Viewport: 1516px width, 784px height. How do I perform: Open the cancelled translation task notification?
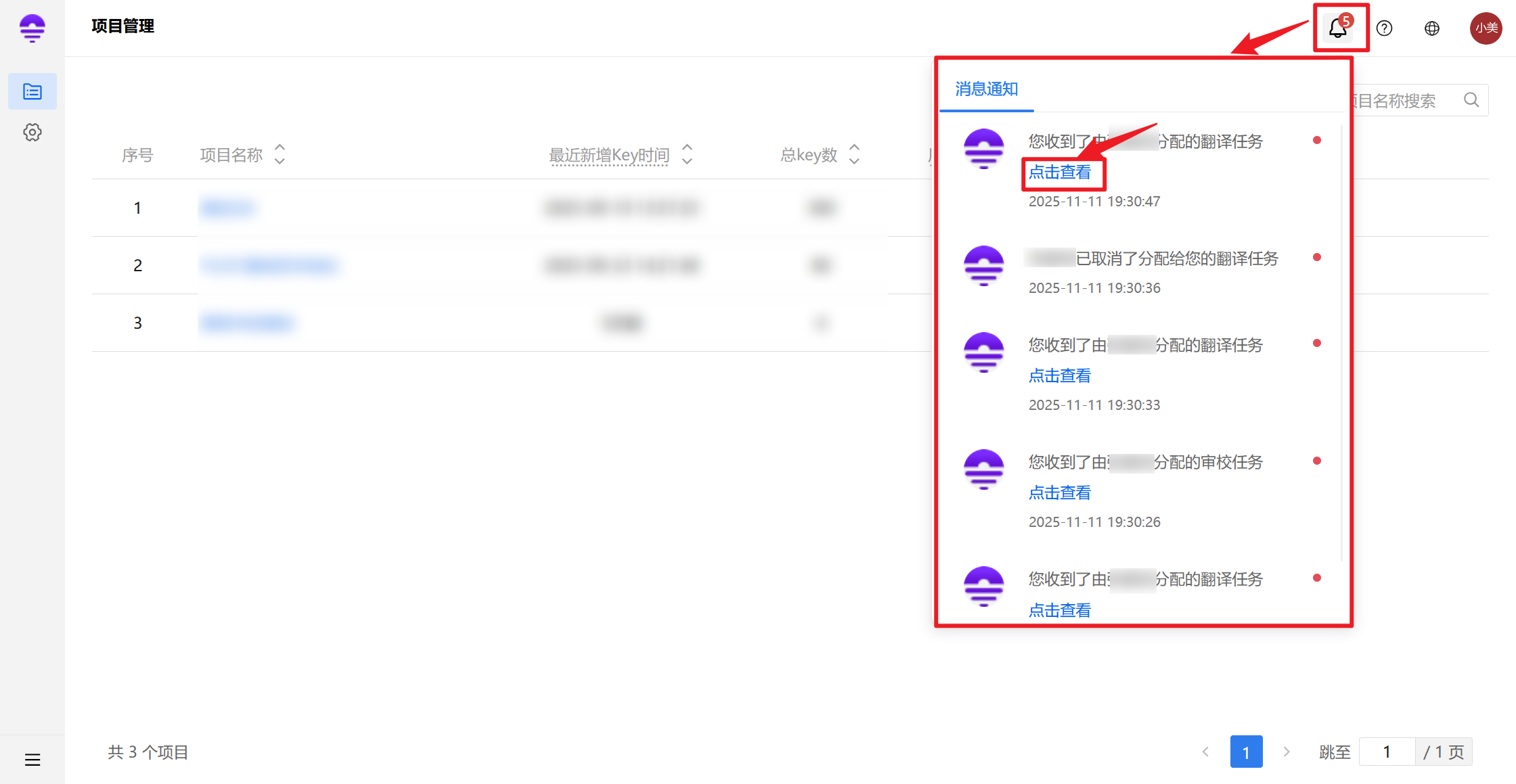pos(1176,259)
